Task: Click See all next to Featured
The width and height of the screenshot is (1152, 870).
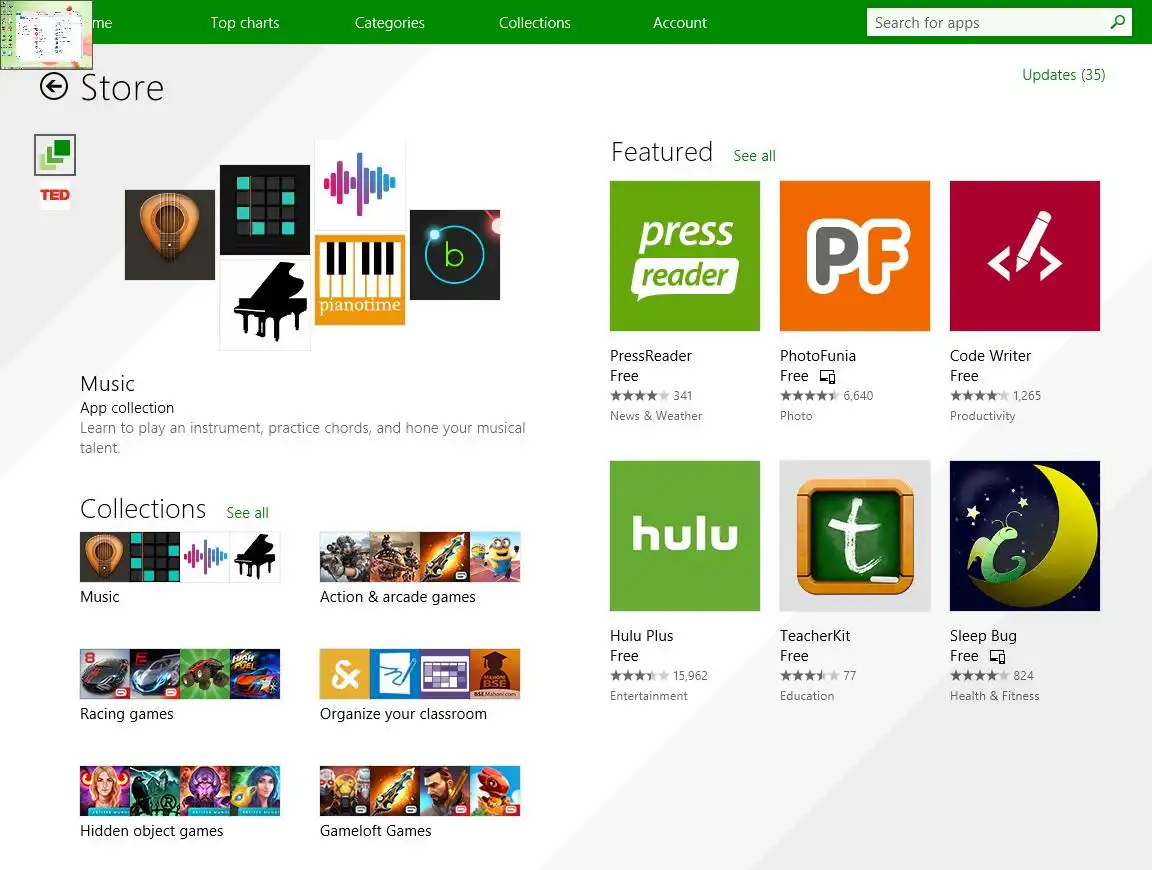Action: point(755,156)
